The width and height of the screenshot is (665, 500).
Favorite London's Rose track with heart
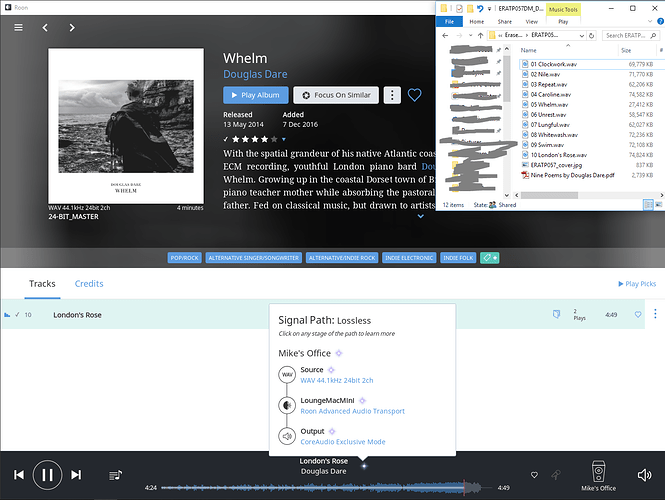pos(637,315)
